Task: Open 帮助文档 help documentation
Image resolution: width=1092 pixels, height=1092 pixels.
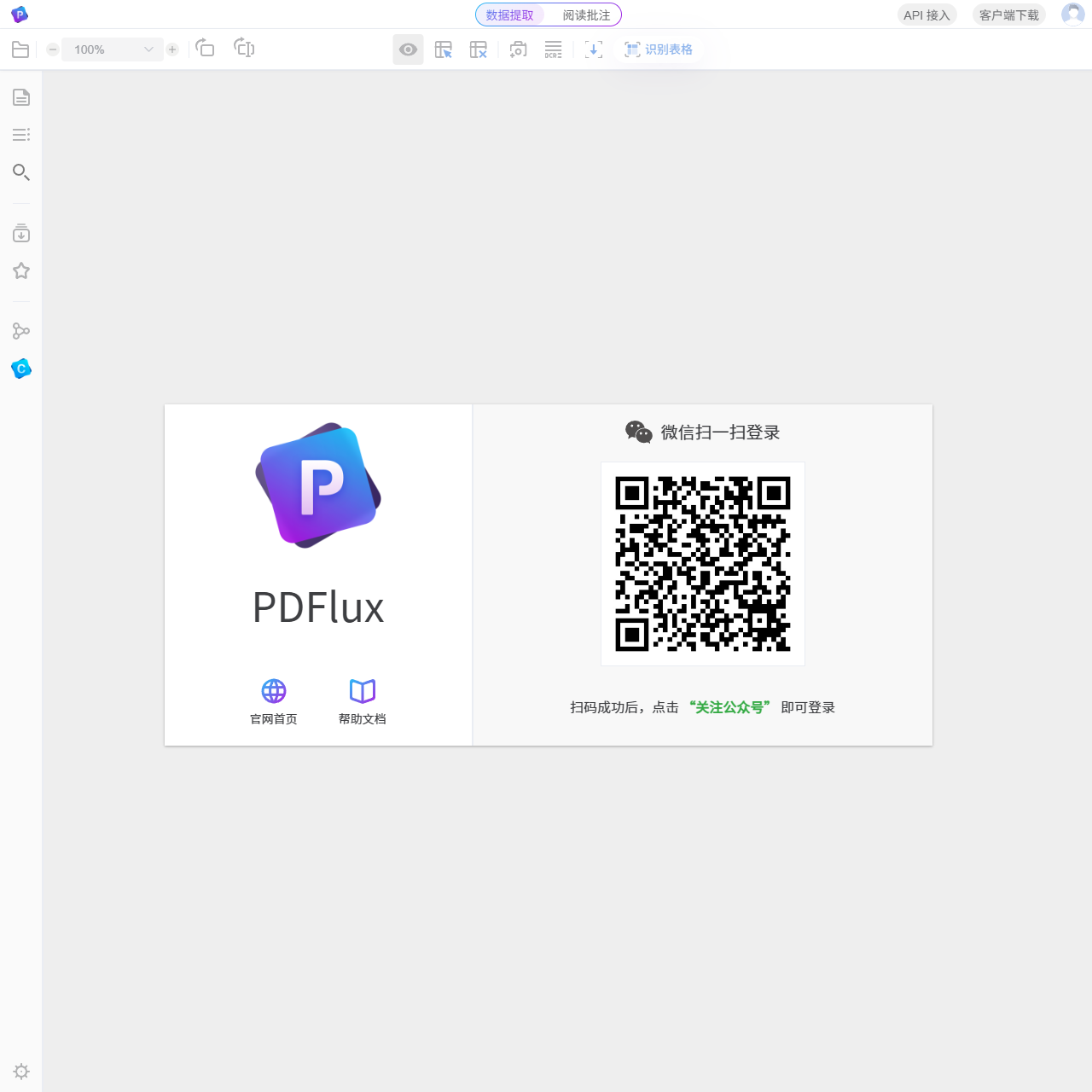Action: pyautogui.click(x=362, y=700)
